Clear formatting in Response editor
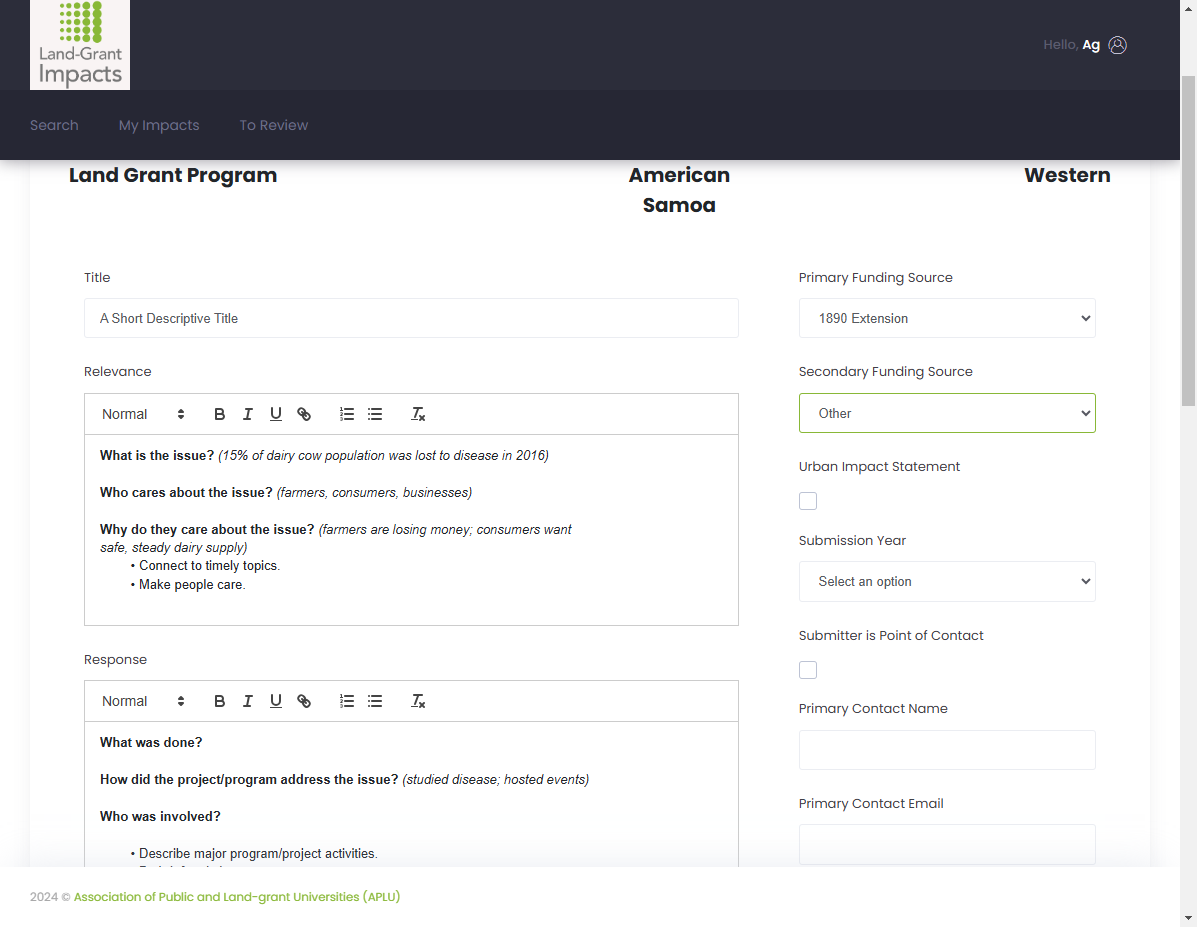 (418, 701)
